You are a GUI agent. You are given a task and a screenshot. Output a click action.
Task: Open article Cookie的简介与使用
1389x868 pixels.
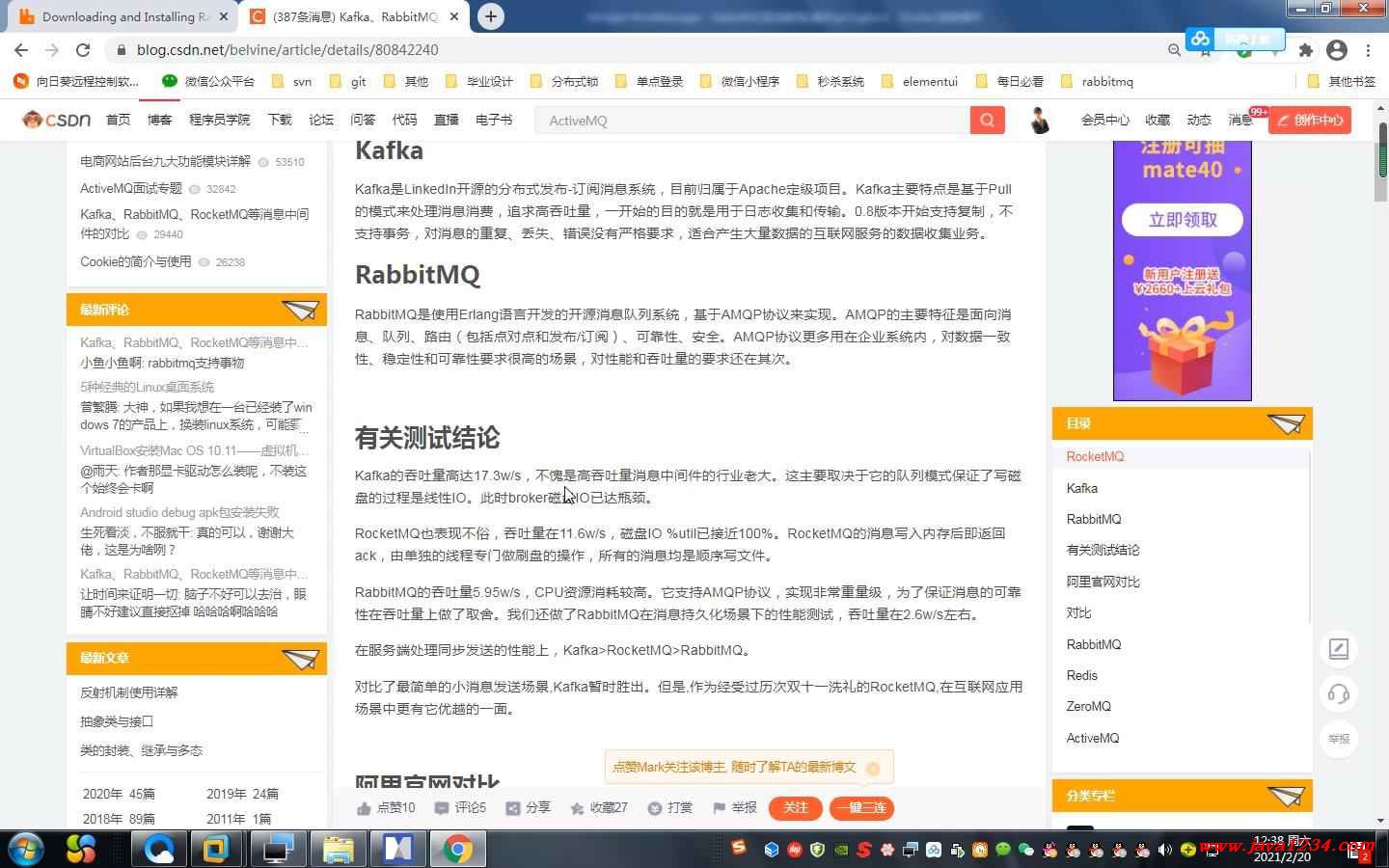click(135, 261)
